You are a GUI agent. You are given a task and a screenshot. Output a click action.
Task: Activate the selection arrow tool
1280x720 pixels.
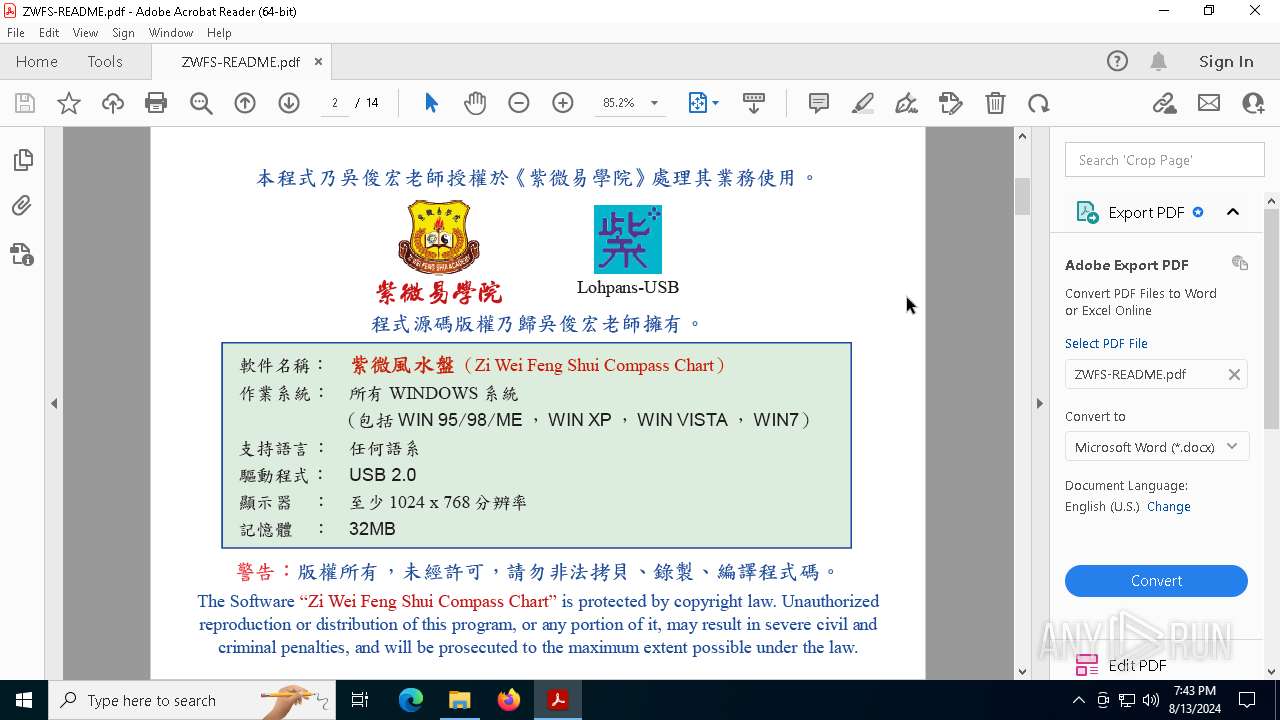click(431, 103)
